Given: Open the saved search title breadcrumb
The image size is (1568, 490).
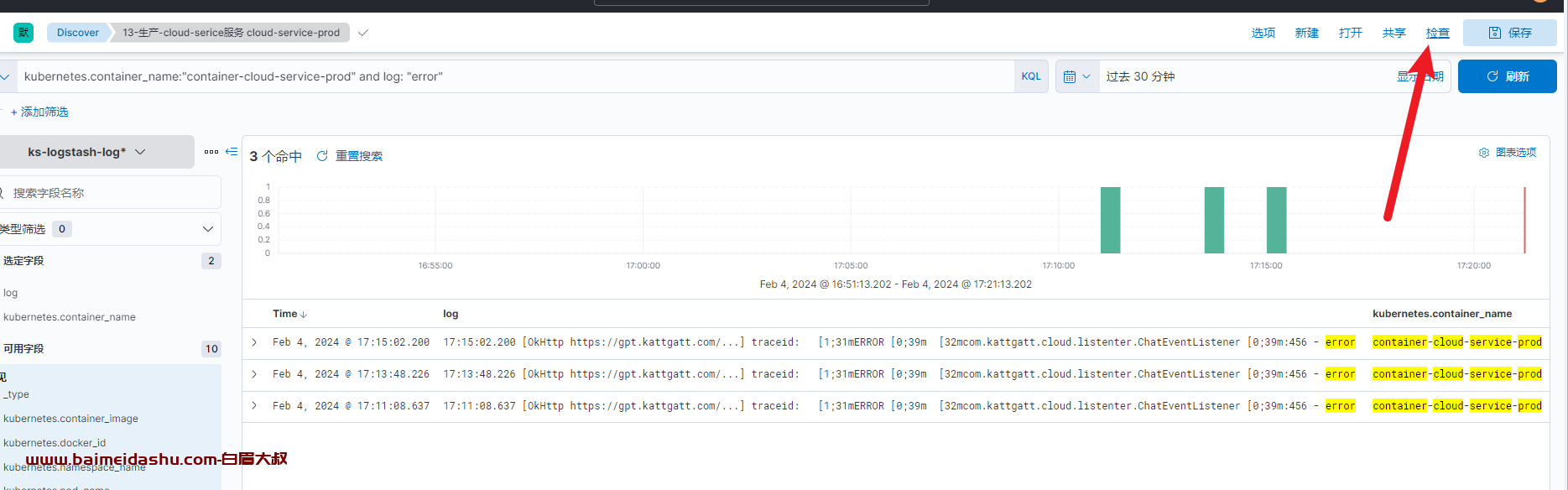Looking at the screenshot, I should click(231, 33).
